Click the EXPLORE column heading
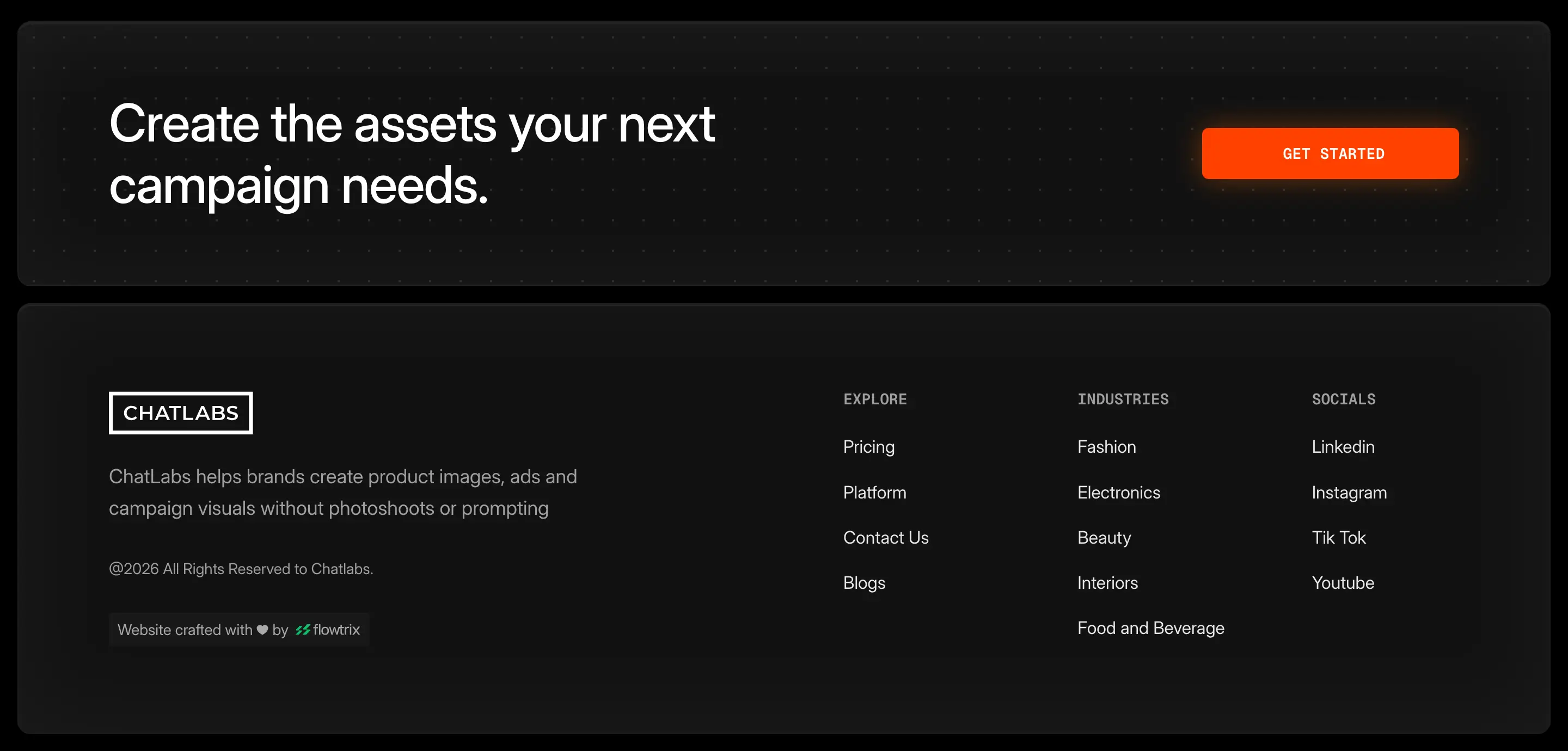The height and width of the screenshot is (751, 1568). pyautogui.click(x=875, y=399)
